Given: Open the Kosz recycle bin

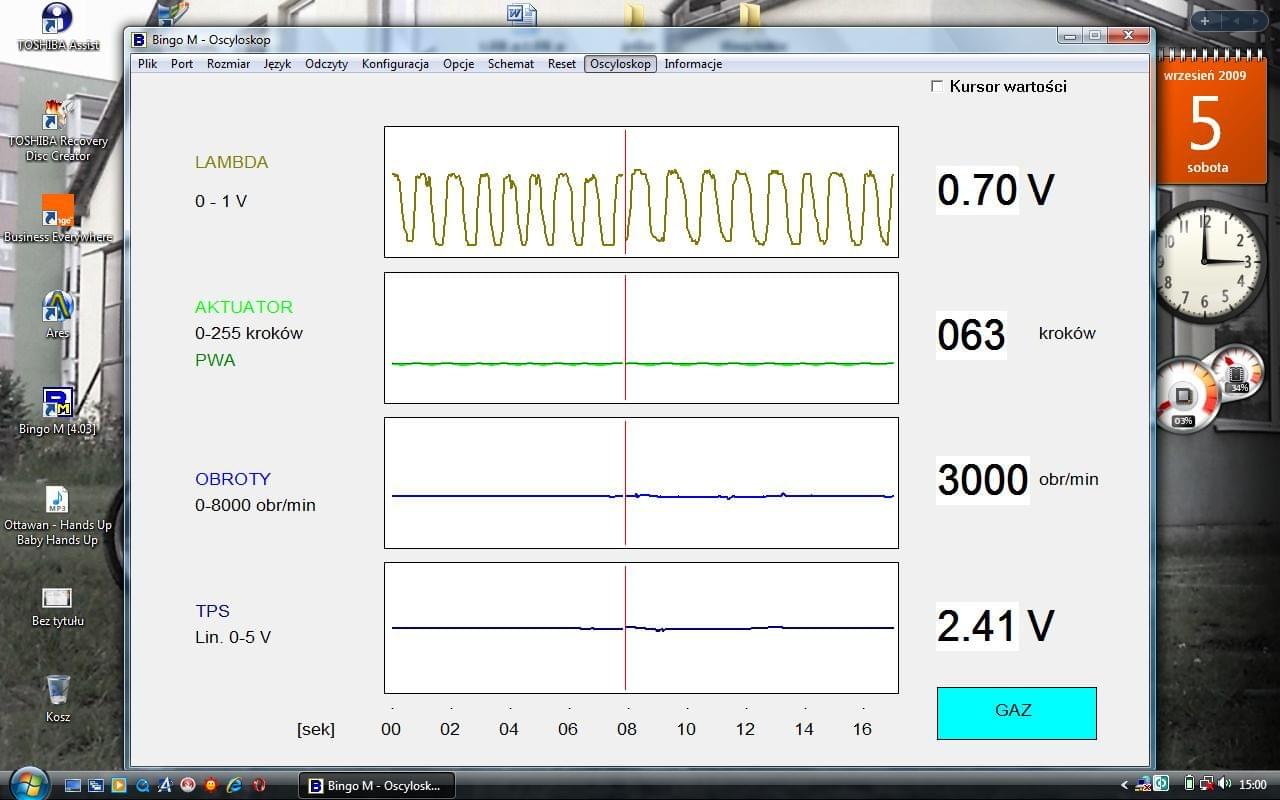Looking at the screenshot, I should pyautogui.click(x=58, y=698).
